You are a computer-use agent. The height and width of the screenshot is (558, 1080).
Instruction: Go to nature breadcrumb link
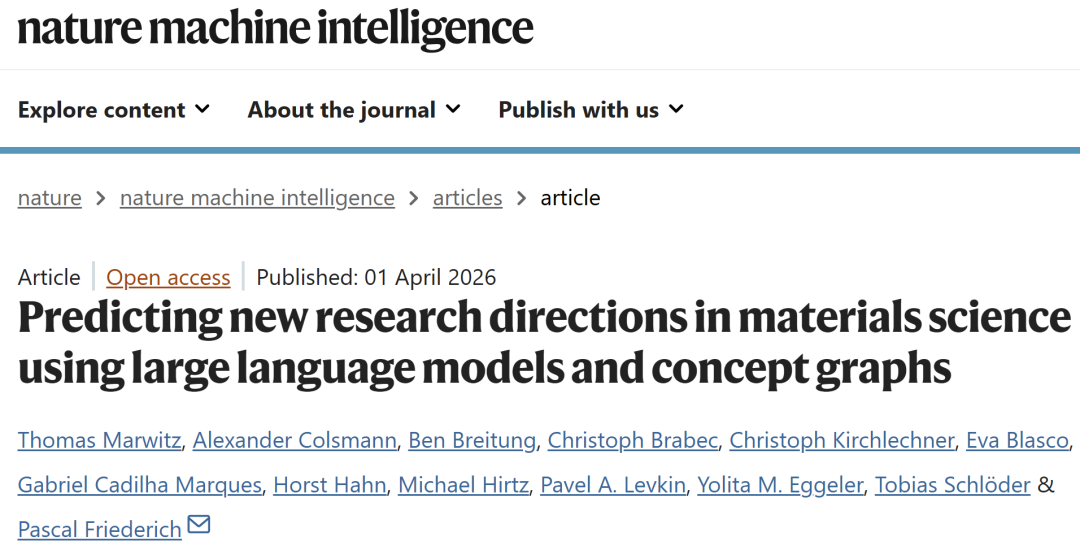(49, 198)
